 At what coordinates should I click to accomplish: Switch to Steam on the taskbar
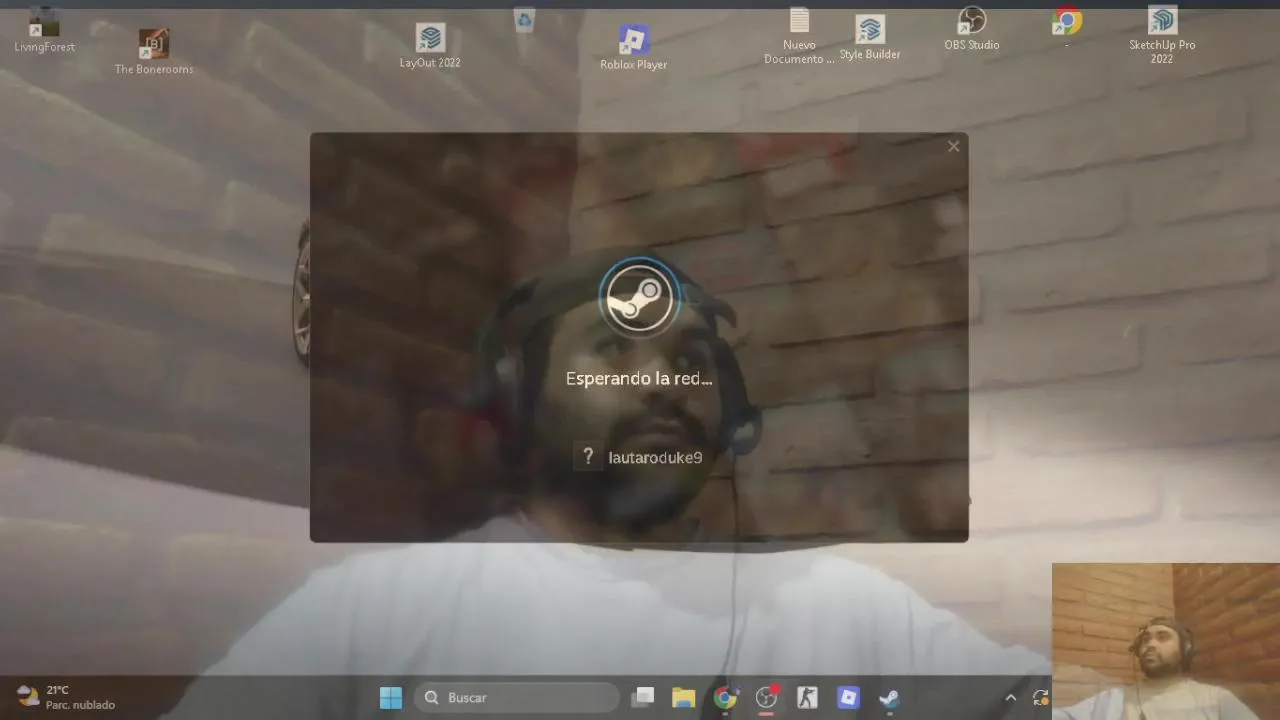coord(889,697)
